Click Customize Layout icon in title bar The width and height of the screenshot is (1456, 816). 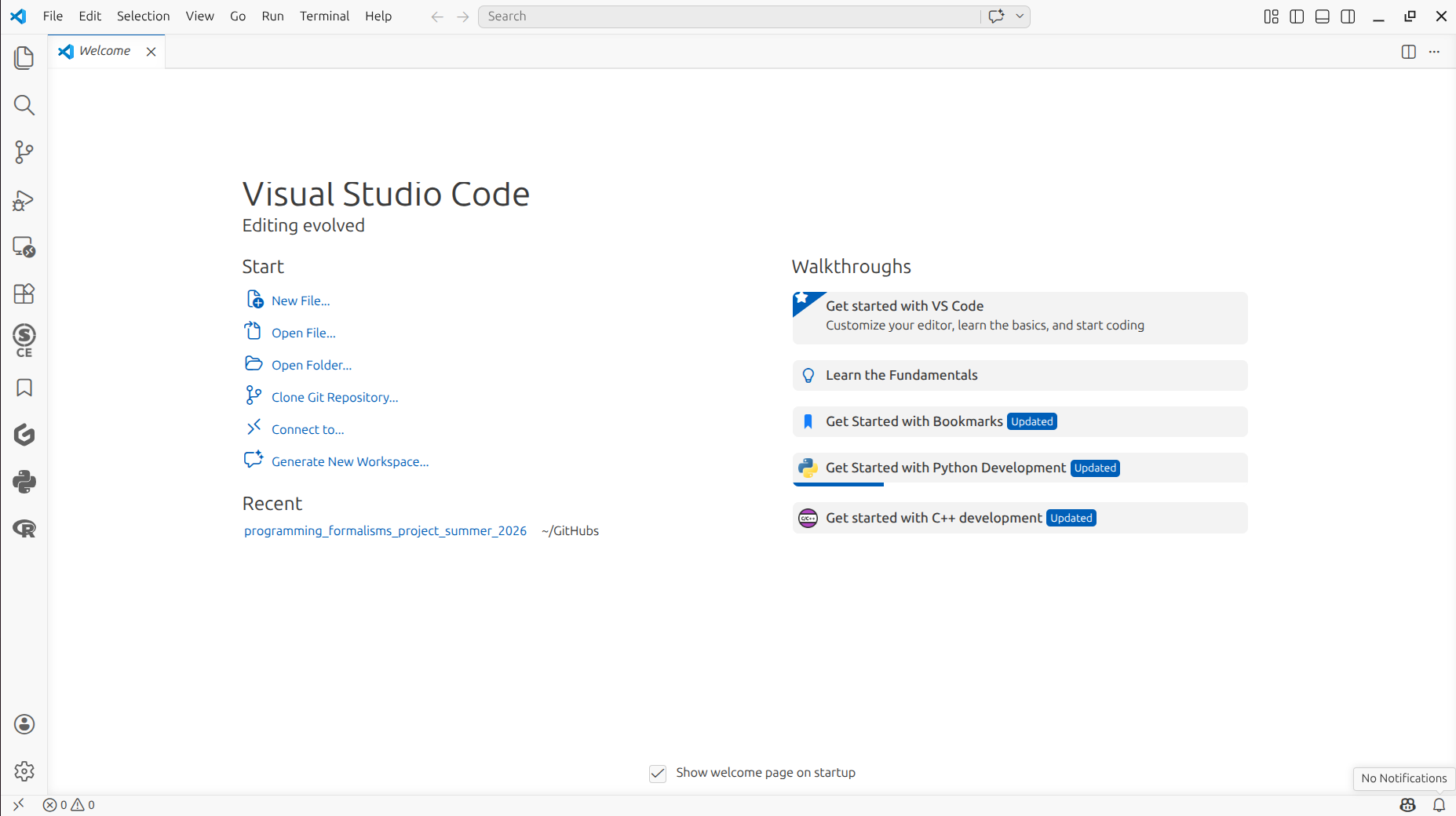pos(1272,16)
